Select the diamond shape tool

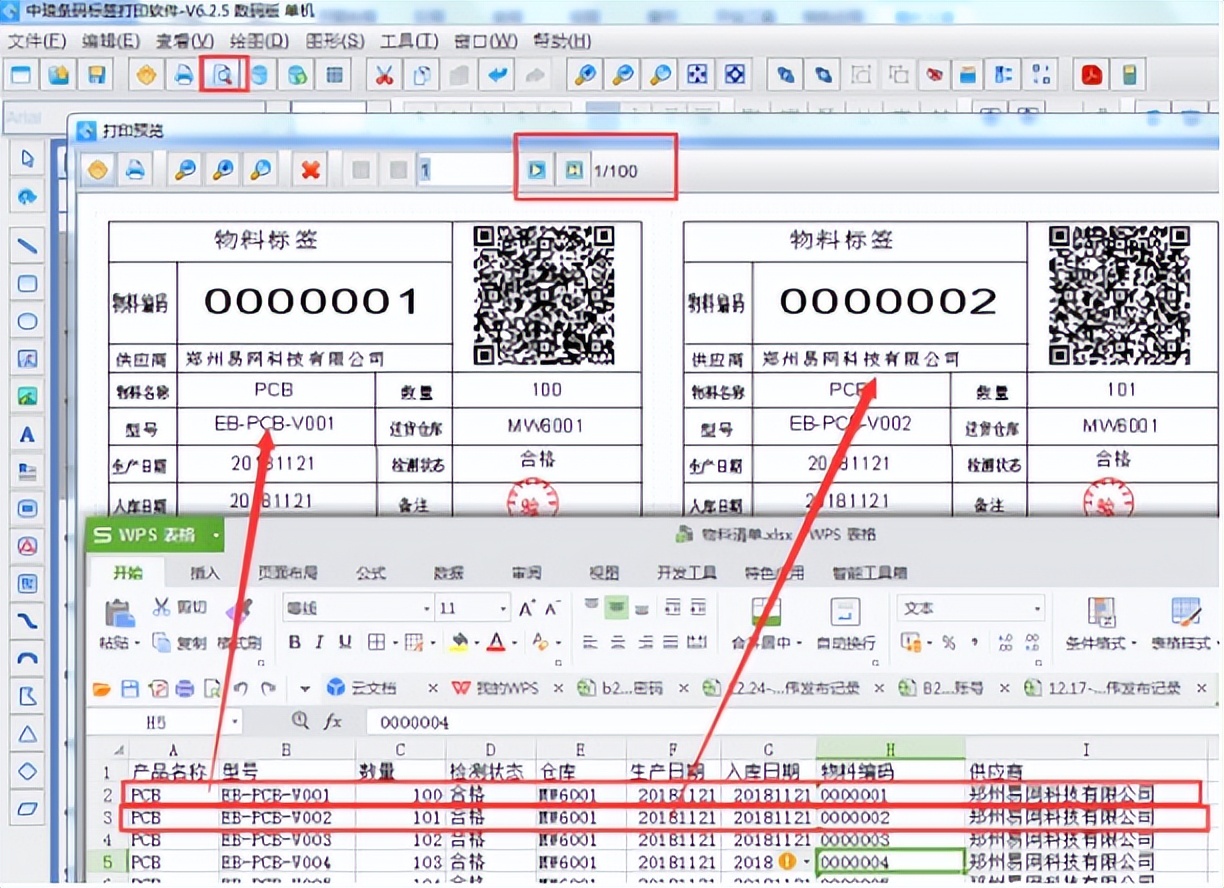(27, 772)
